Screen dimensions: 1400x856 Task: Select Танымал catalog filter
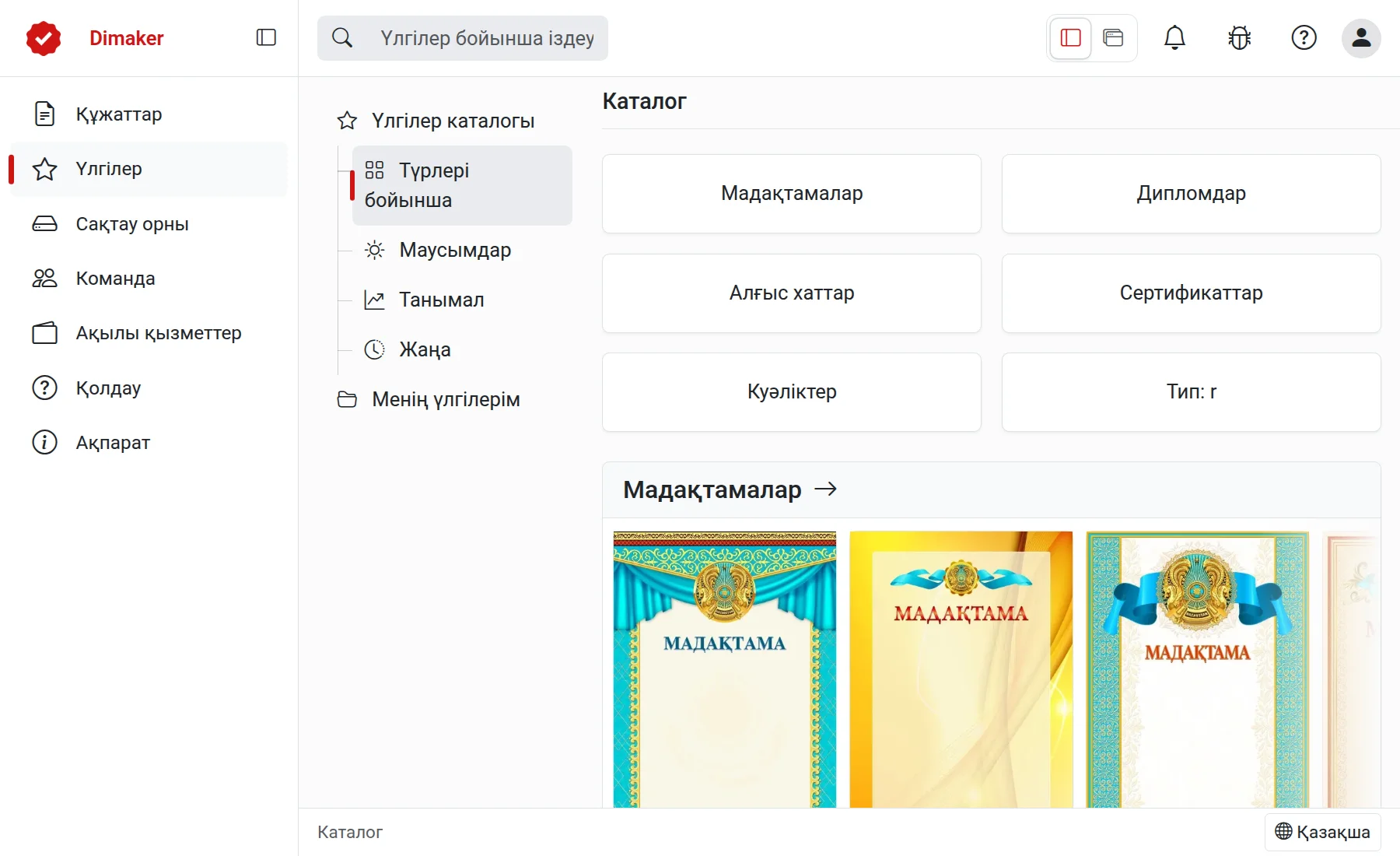pos(462,300)
